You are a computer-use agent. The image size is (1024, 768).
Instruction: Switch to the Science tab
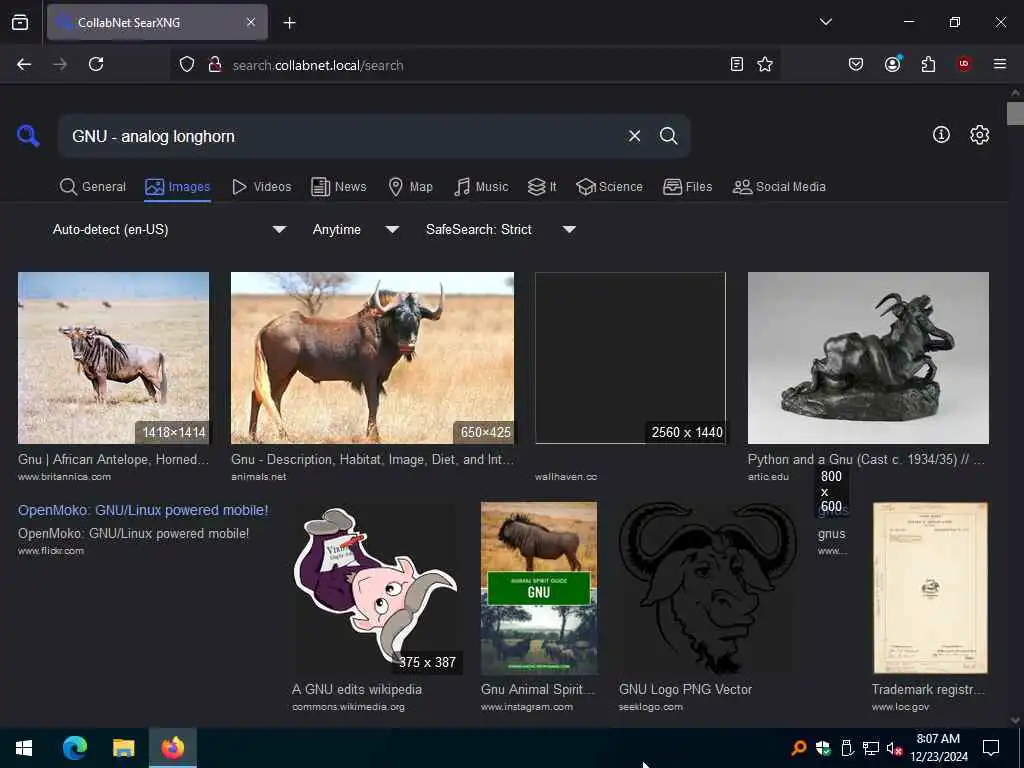(x=609, y=187)
